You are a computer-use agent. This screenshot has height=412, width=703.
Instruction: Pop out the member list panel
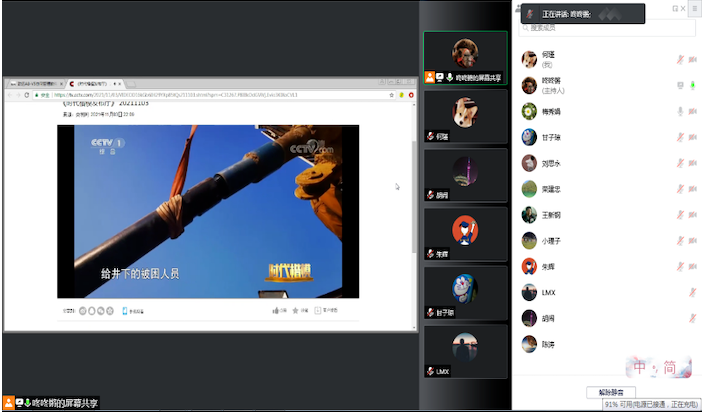675,9
